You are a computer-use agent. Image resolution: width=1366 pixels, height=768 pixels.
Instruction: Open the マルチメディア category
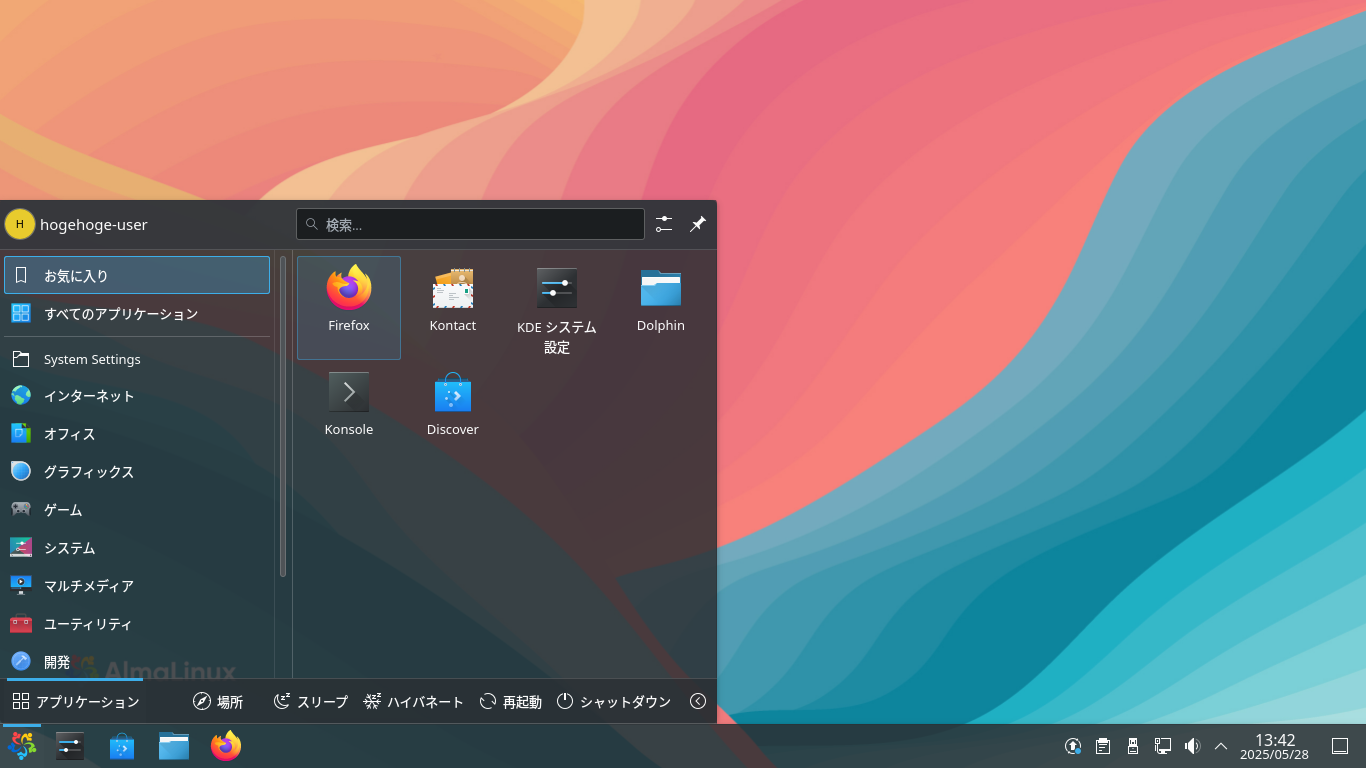click(x=137, y=586)
